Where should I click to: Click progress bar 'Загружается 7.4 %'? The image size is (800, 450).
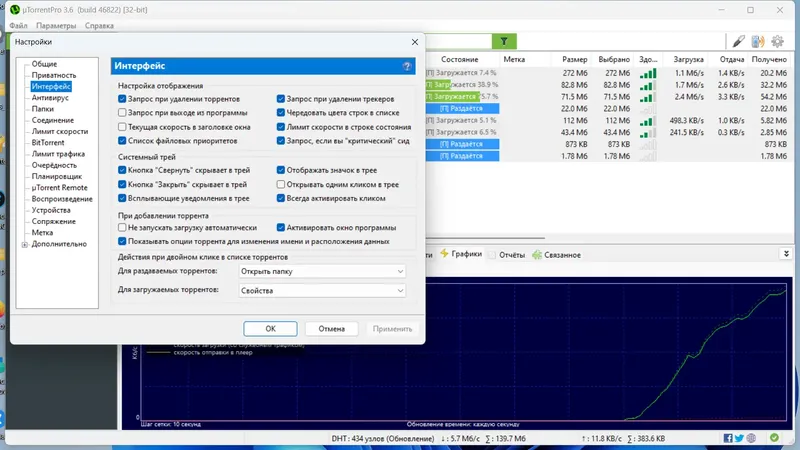click(462, 73)
